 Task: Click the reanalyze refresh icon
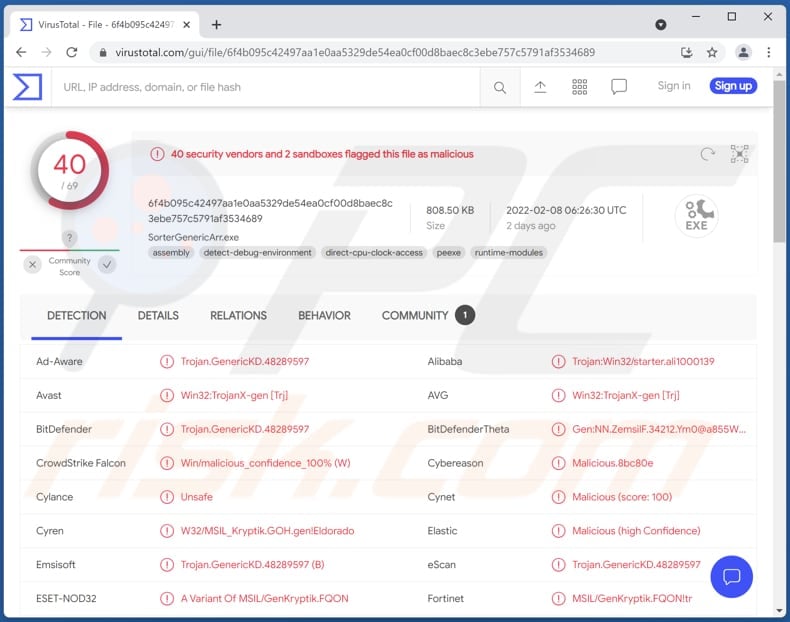(x=708, y=154)
